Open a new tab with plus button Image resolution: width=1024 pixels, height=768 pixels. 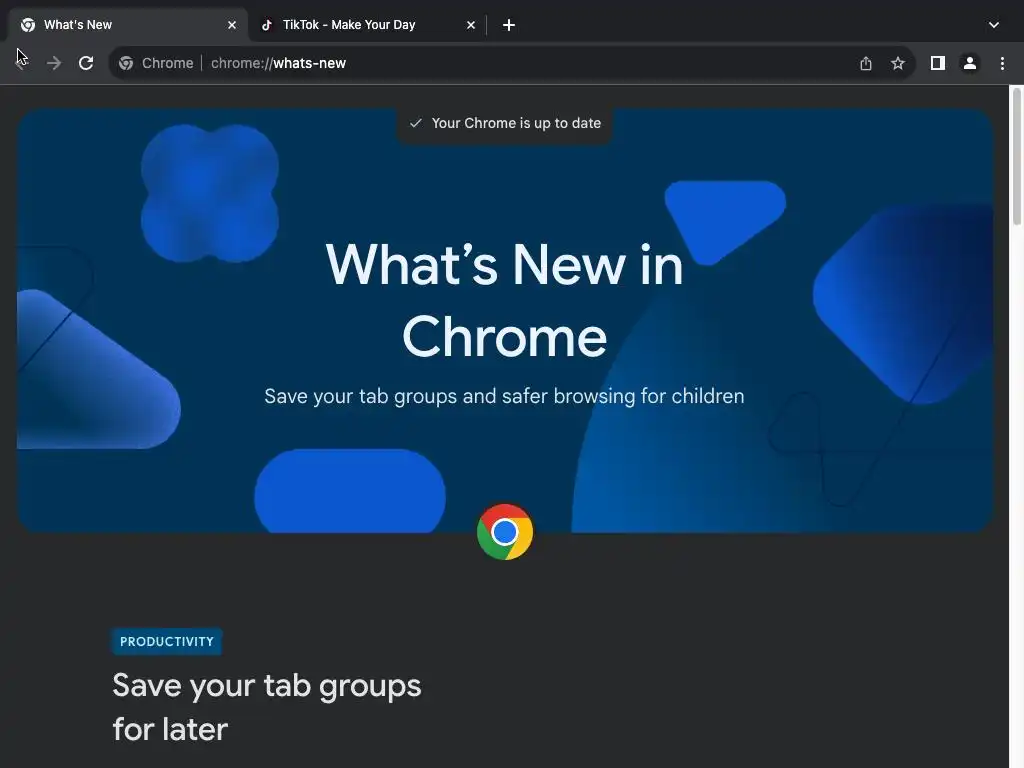[509, 25]
